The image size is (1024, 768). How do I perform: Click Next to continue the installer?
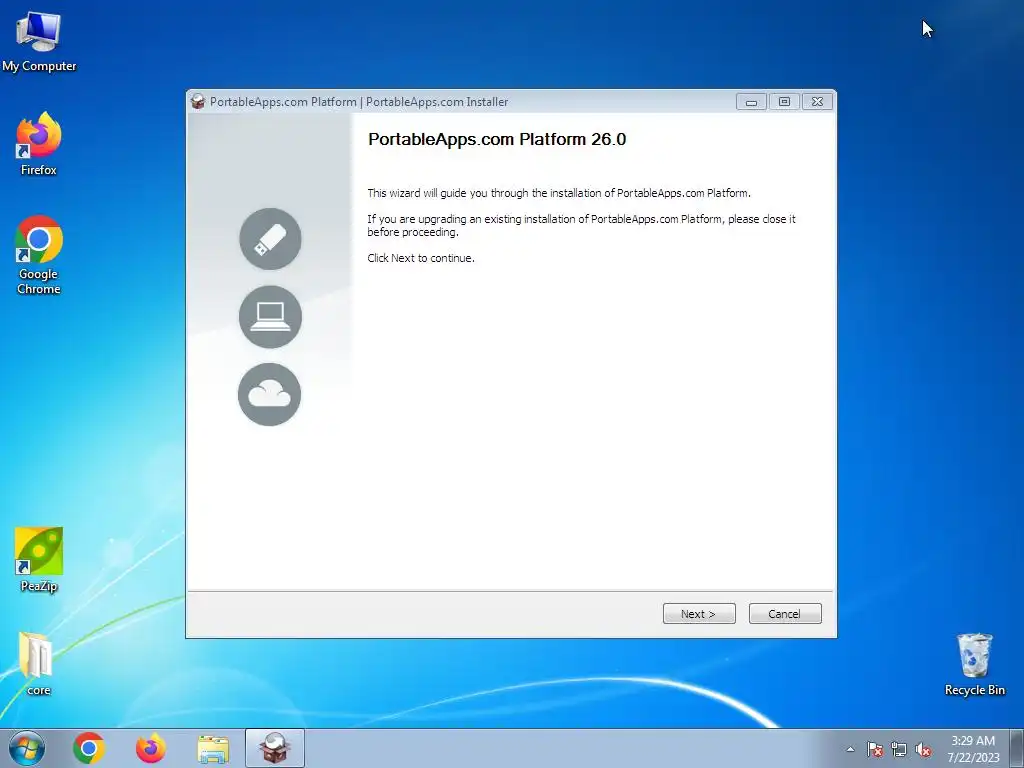click(699, 614)
